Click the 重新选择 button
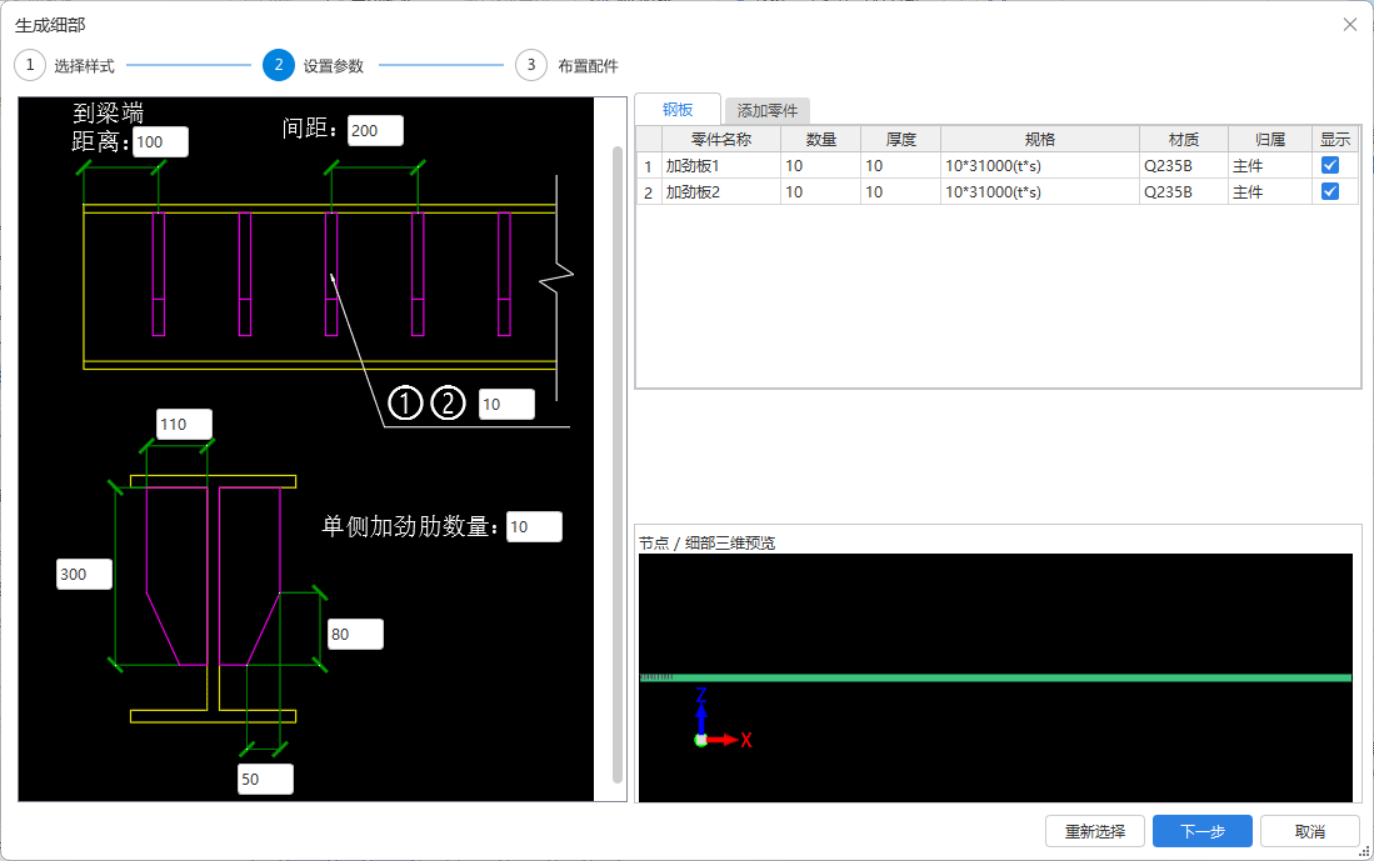Viewport: 1374px width, 861px height. pos(1095,831)
